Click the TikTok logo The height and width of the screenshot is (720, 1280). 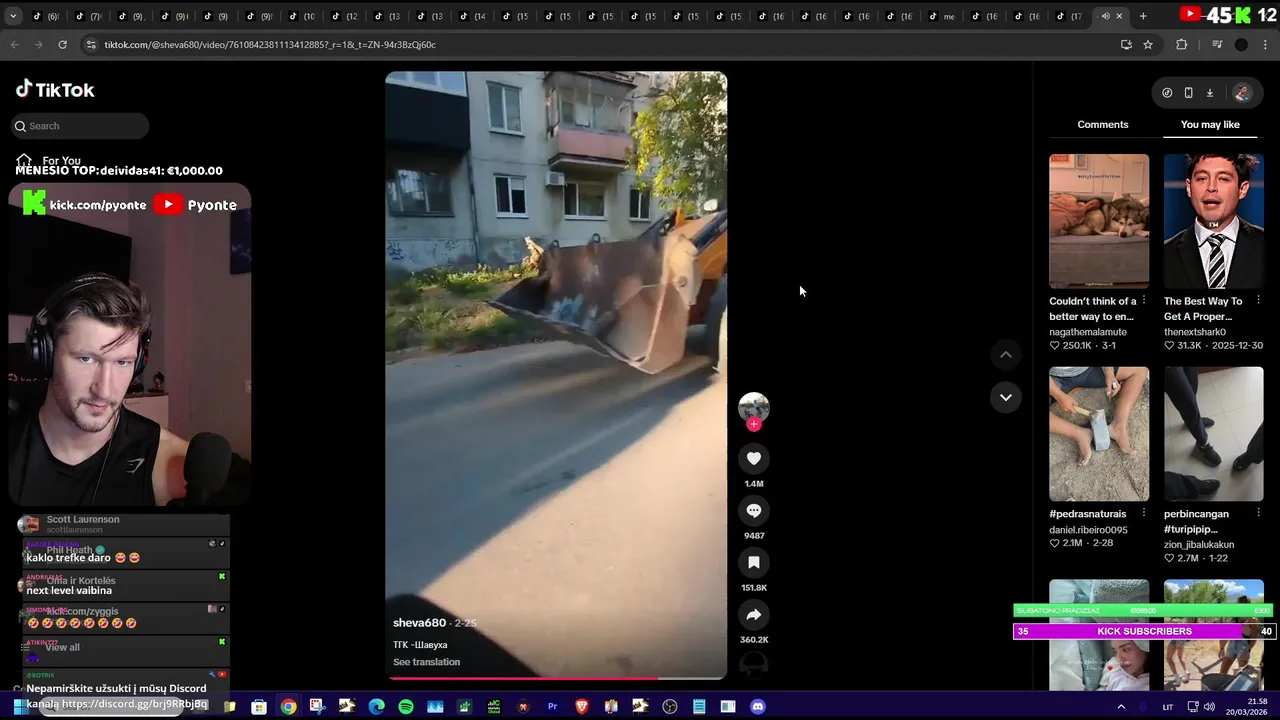55,89
